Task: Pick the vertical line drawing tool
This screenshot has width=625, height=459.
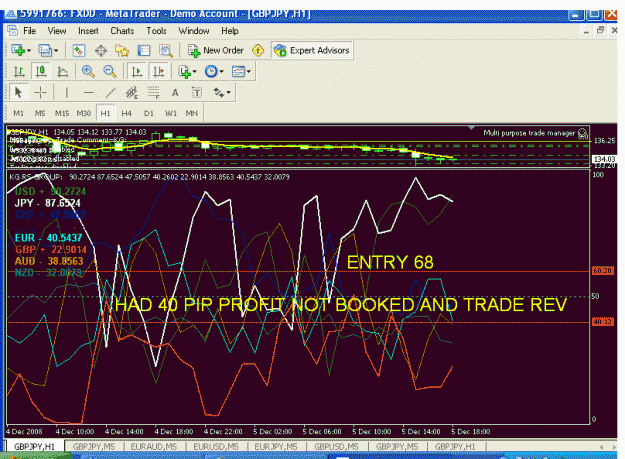Action: pos(67,92)
